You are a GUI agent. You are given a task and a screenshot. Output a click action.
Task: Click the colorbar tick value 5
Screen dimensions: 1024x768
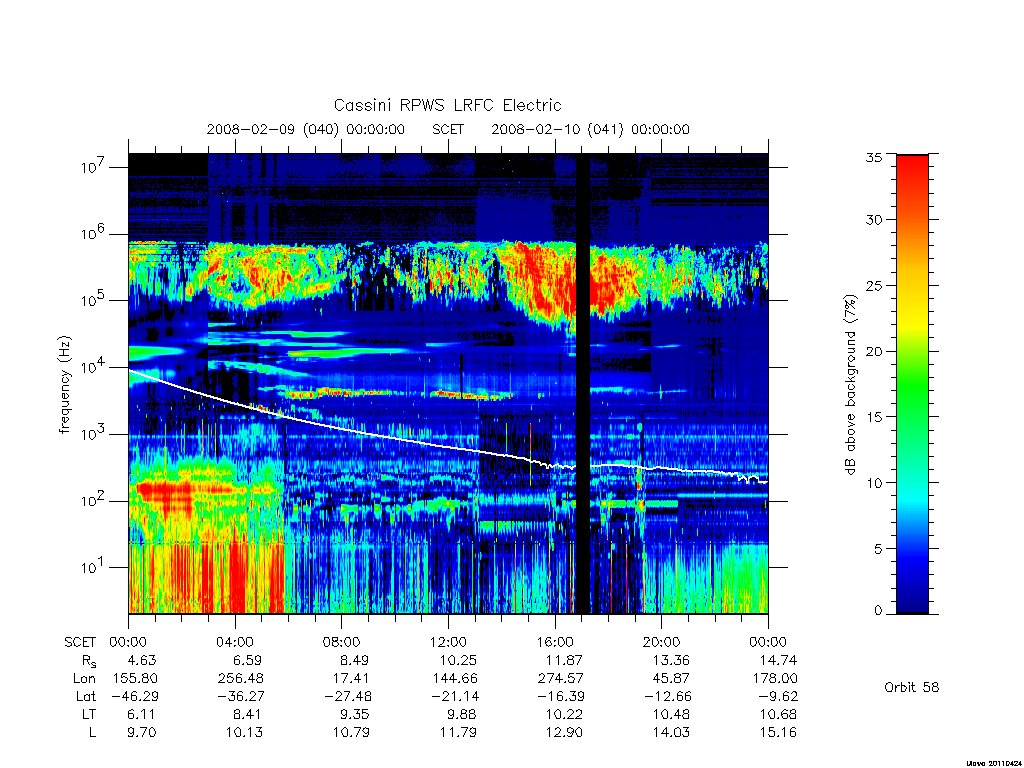(x=878, y=549)
